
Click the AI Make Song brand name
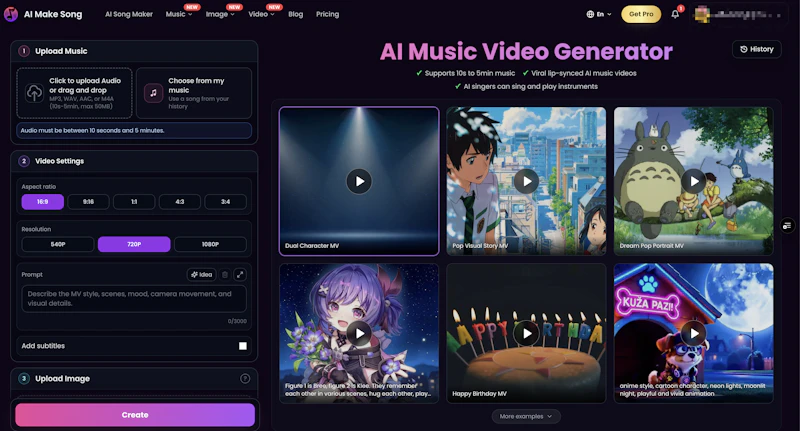coord(53,14)
